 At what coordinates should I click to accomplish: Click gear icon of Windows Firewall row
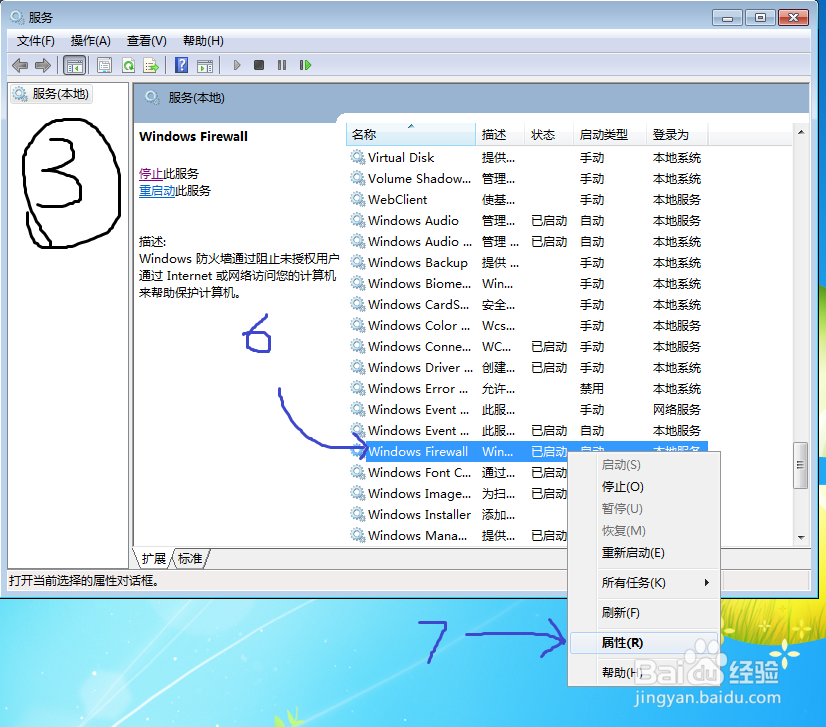[x=358, y=451]
